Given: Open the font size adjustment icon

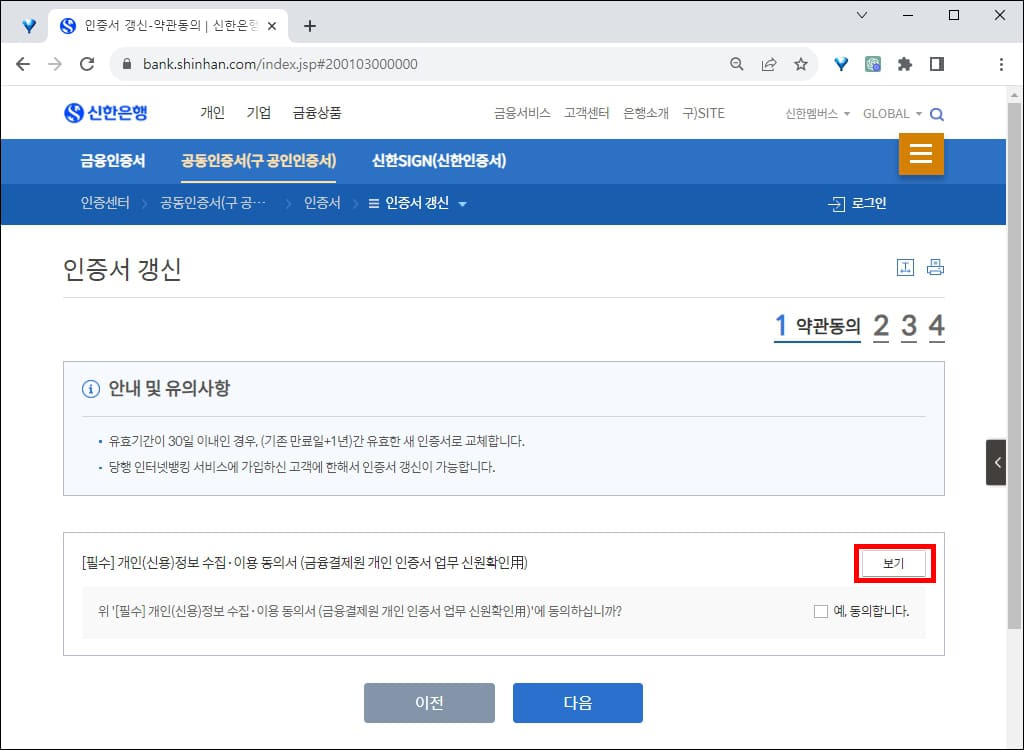Looking at the screenshot, I should 907,267.
